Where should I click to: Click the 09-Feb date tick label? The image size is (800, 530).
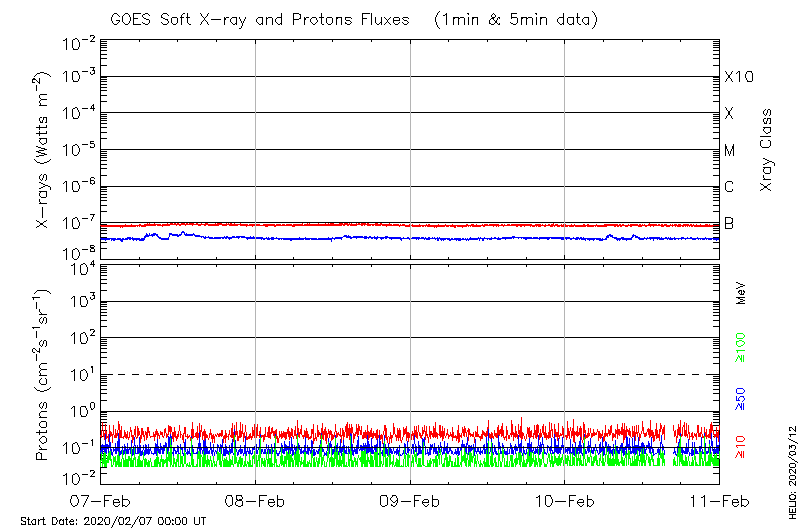point(410,501)
